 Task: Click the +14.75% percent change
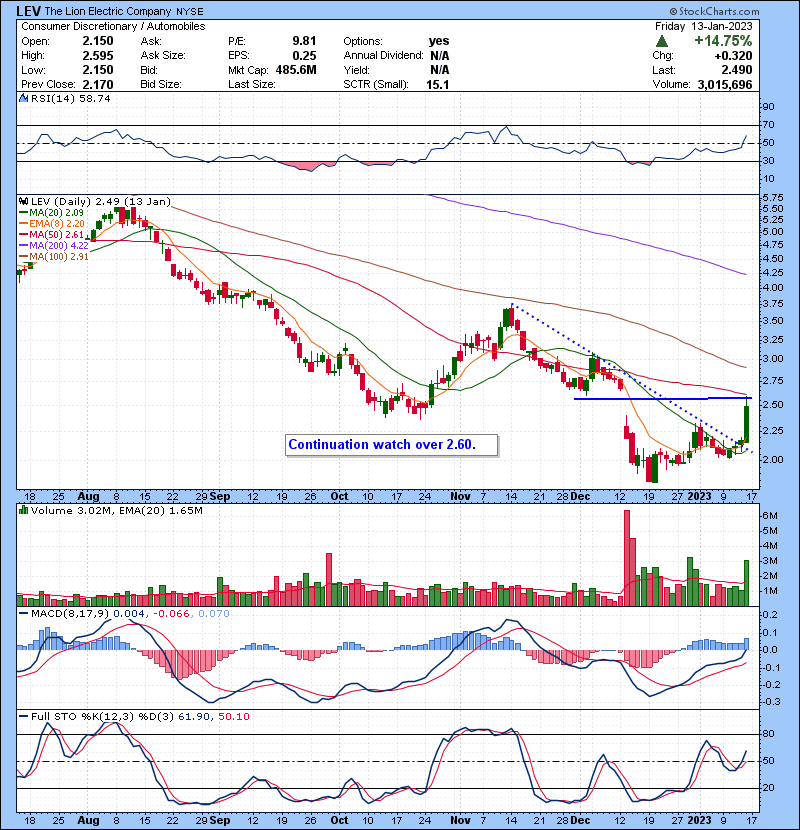click(723, 41)
